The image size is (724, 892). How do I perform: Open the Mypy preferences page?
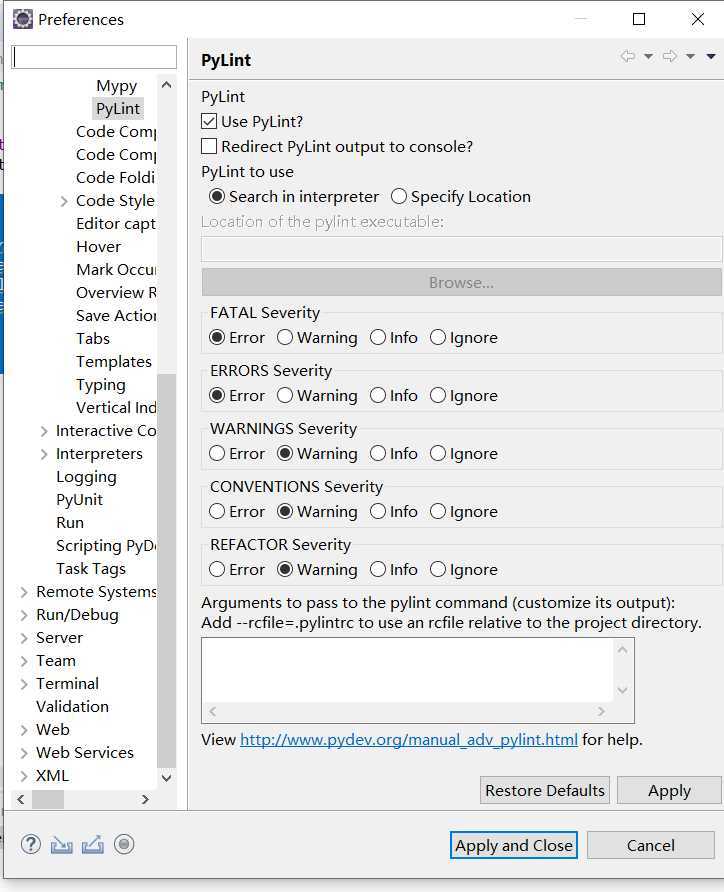pos(117,86)
